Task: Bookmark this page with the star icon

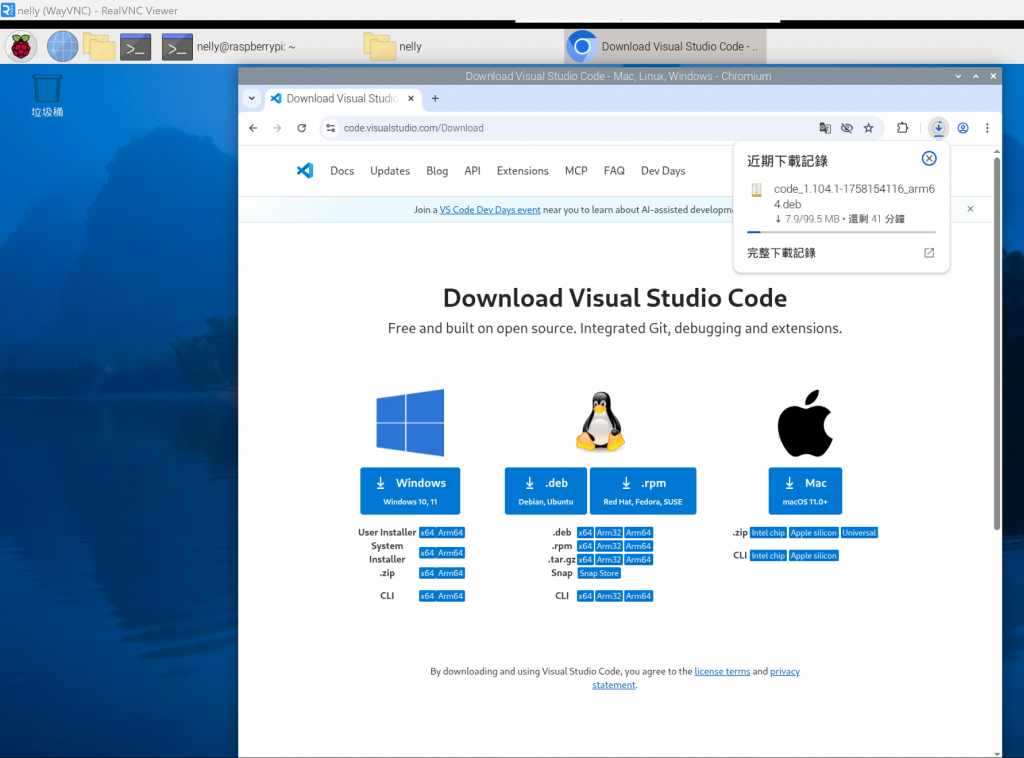Action: (869, 128)
